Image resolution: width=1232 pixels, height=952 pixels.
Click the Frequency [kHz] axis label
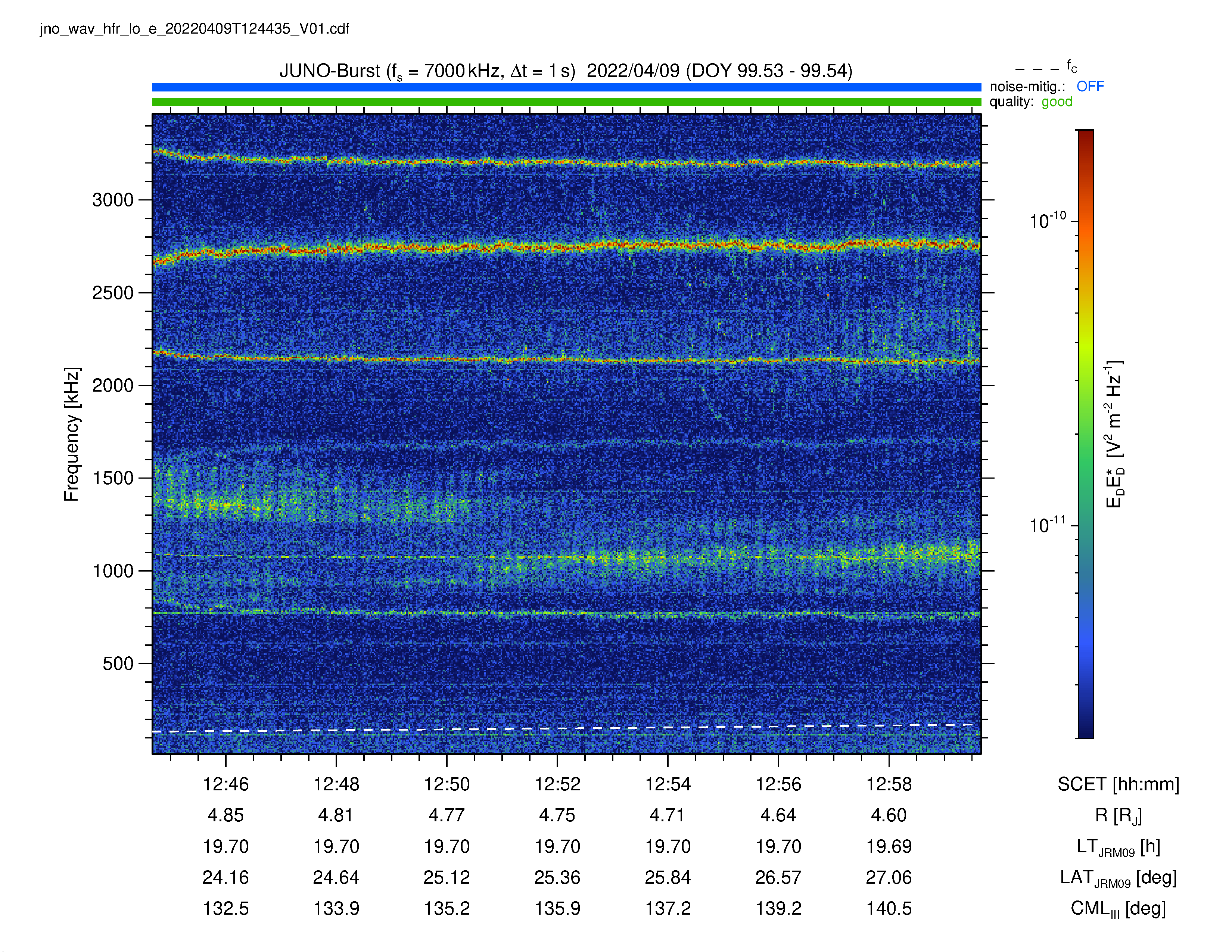point(72,434)
